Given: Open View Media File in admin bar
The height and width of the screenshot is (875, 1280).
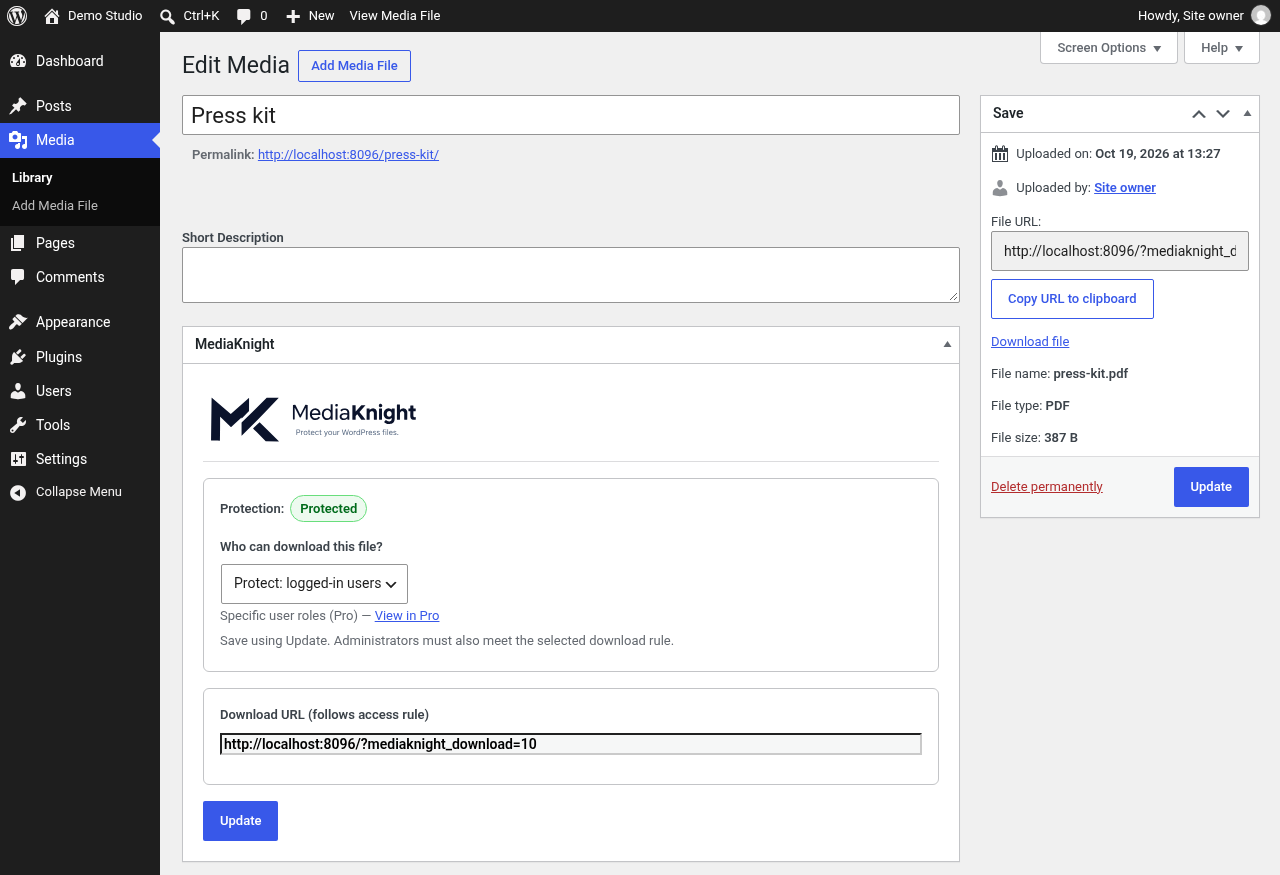Looking at the screenshot, I should click(395, 16).
